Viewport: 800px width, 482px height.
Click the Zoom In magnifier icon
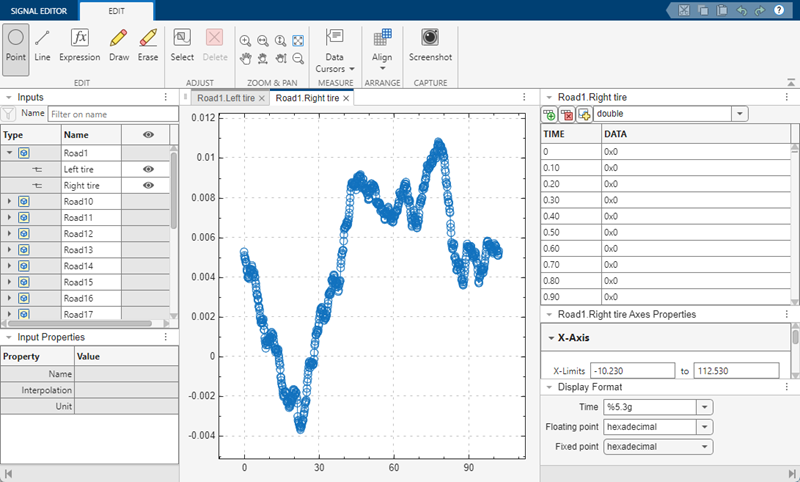coord(245,41)
